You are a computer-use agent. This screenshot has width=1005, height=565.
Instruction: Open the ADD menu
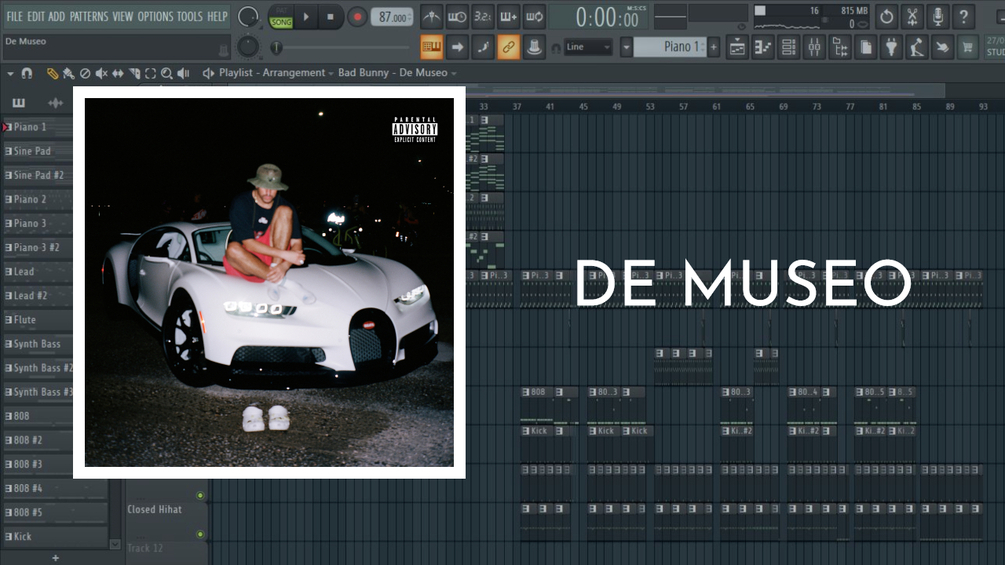(56, 17)
